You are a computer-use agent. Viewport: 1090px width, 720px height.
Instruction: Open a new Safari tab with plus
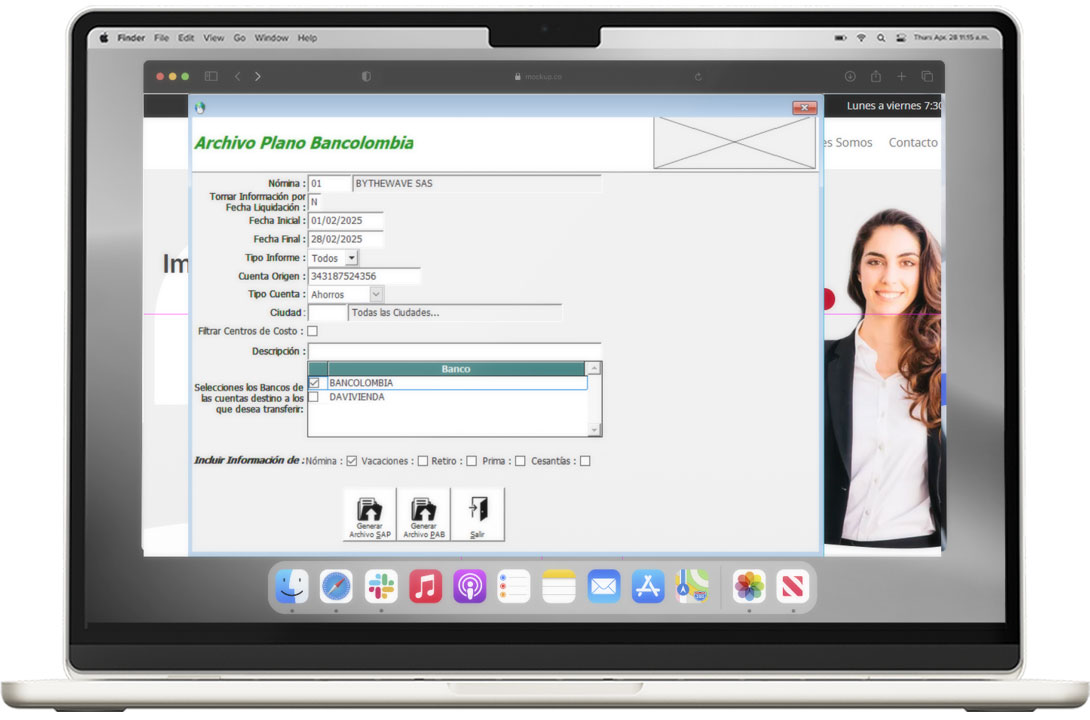tap(902, 76)
